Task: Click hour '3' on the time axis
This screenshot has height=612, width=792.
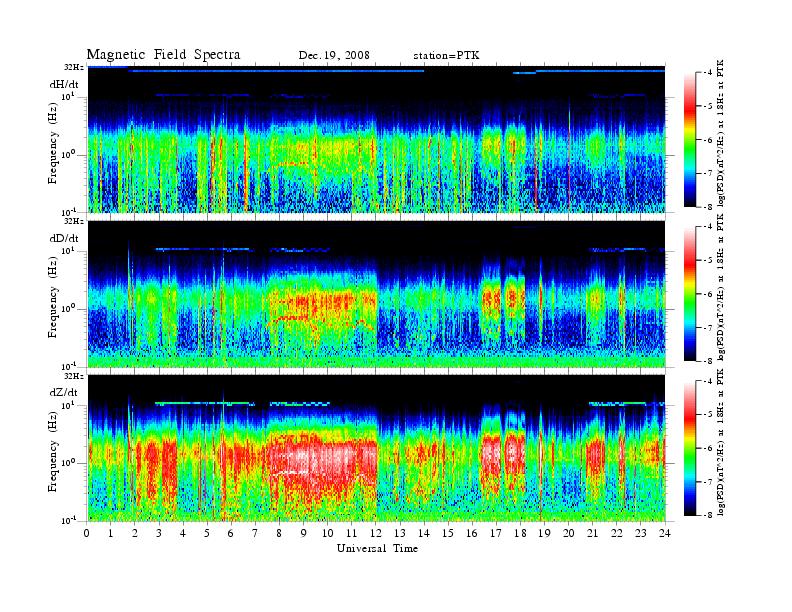Action: point(159,533)
